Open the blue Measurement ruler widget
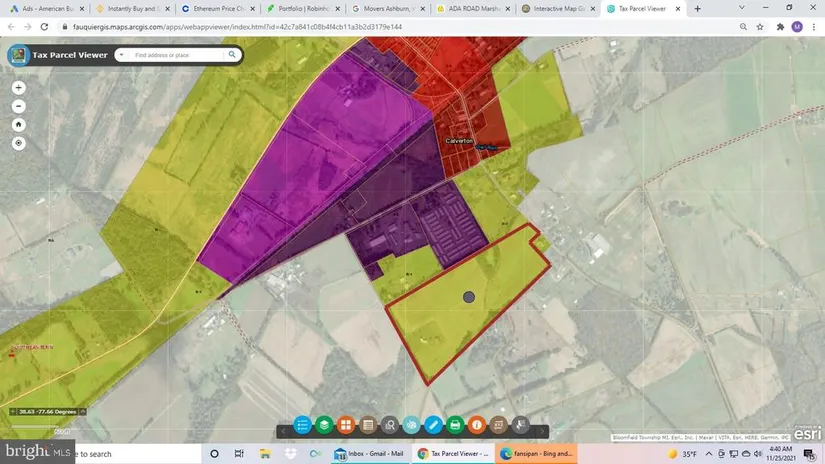This screenshot has width=825, height=464. [x=433, y=425]
